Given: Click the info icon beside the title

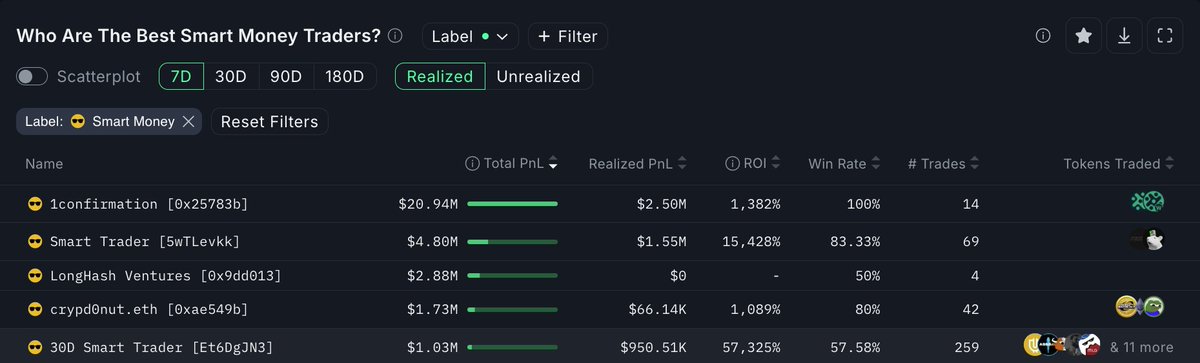Looking at the screenshot, I should (x=395, y=36).
